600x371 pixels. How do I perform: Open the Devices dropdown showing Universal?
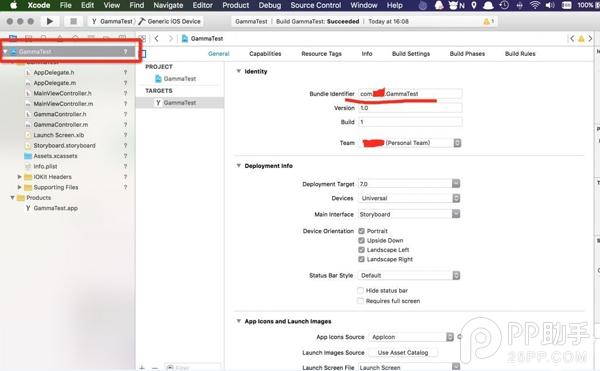409,198
